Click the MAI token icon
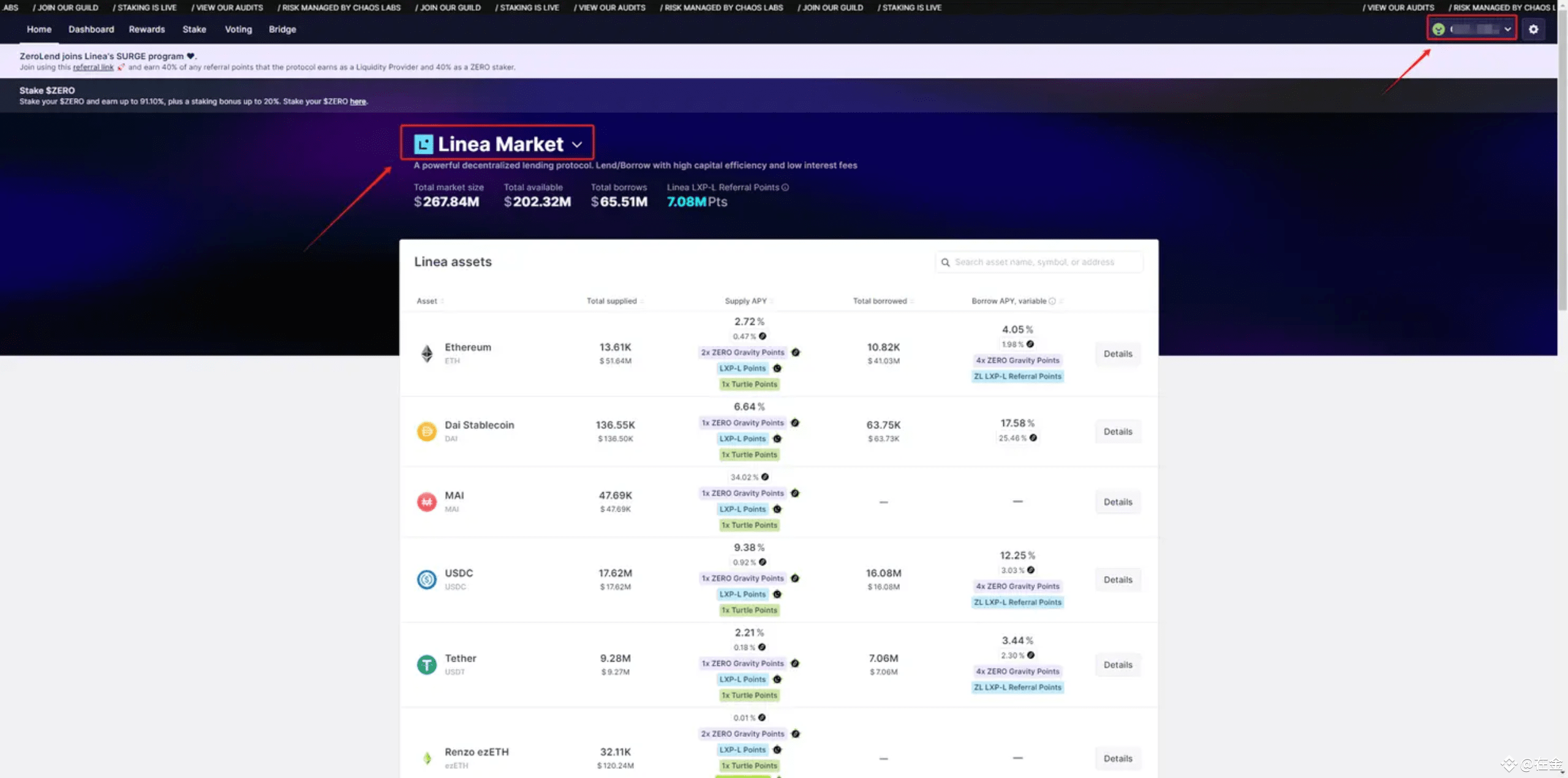Image resolution: width=1568 pixels, height=778 pixels. 427,501
